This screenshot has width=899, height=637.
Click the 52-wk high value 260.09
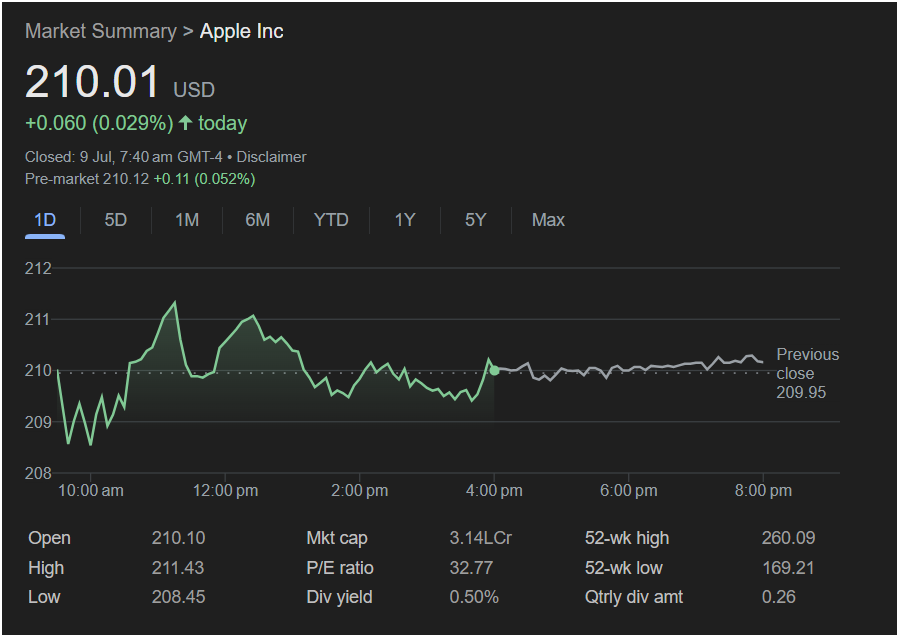coord(788,538)
